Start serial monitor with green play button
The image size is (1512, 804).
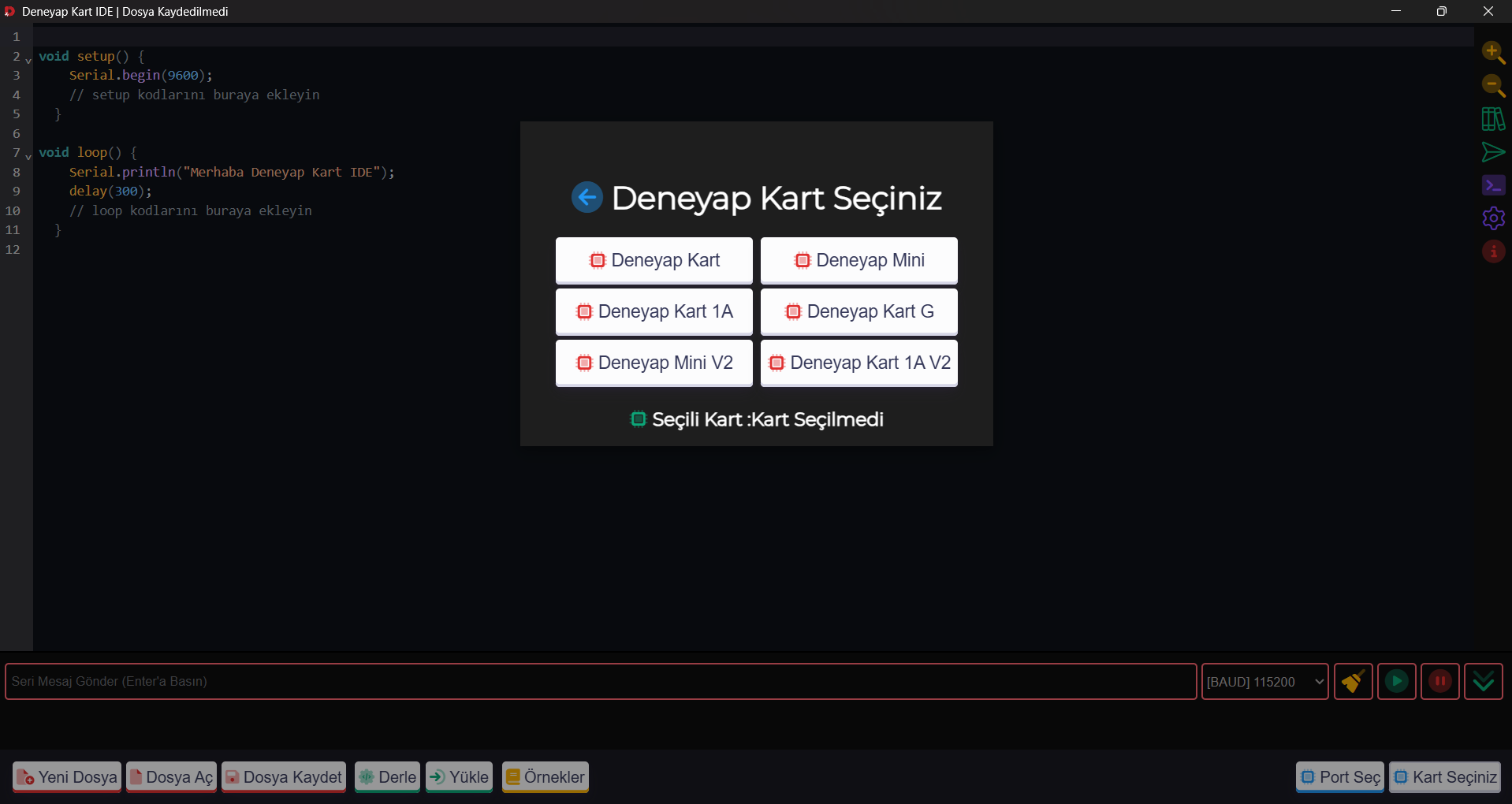pyautogui.click(x=1396, y=681)
